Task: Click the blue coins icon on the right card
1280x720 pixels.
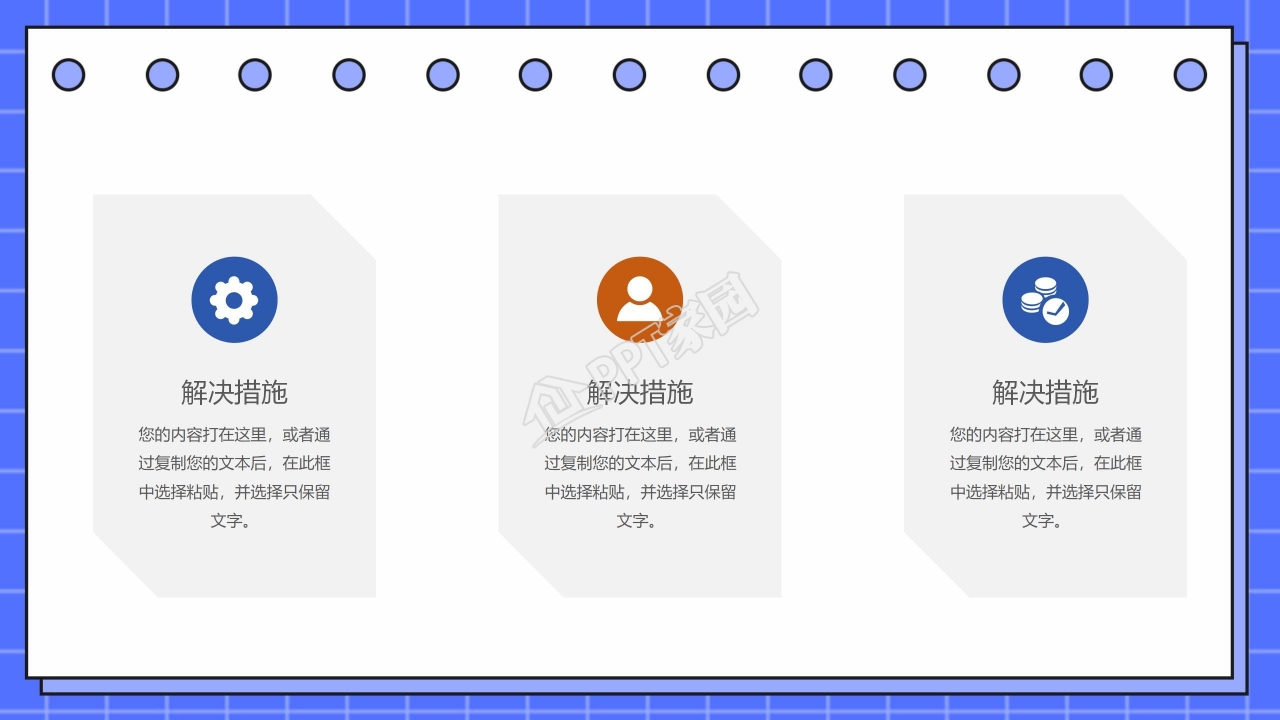Action: point(1045,298)
